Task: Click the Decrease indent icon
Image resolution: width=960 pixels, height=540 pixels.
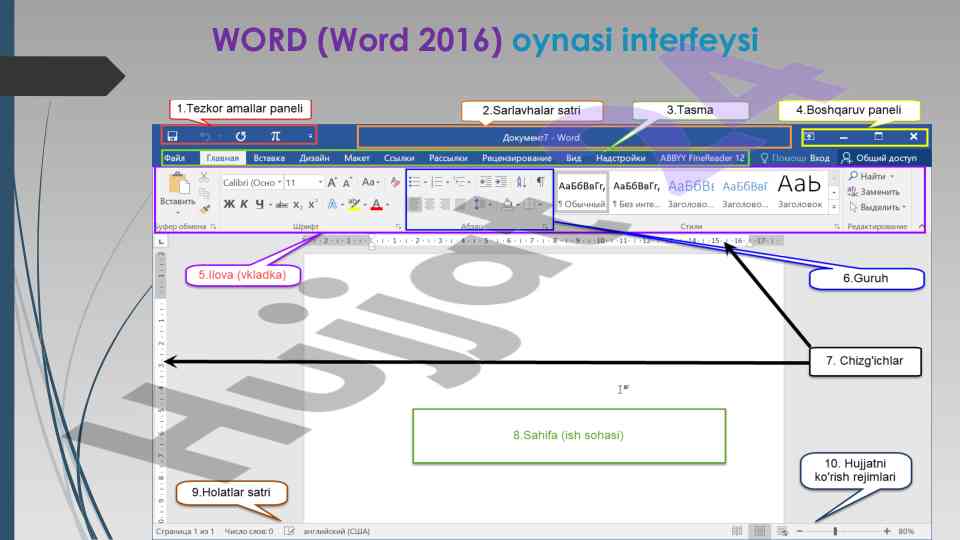Action: tap(486, 182)
